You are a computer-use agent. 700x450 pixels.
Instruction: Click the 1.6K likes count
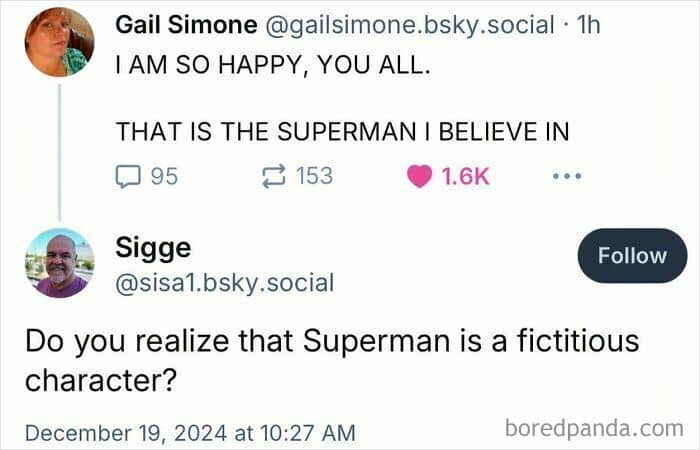[466, 177]
